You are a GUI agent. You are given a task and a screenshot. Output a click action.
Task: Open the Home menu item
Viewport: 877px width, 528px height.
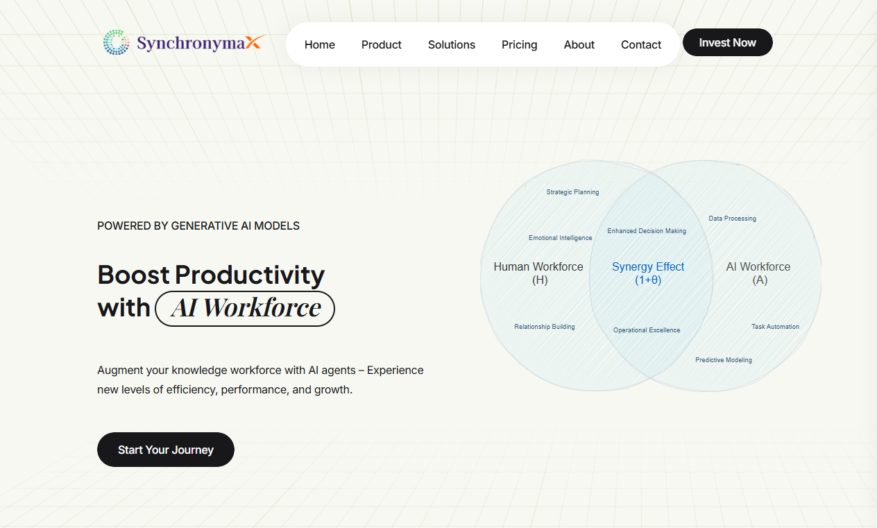(x=319, y=45)
